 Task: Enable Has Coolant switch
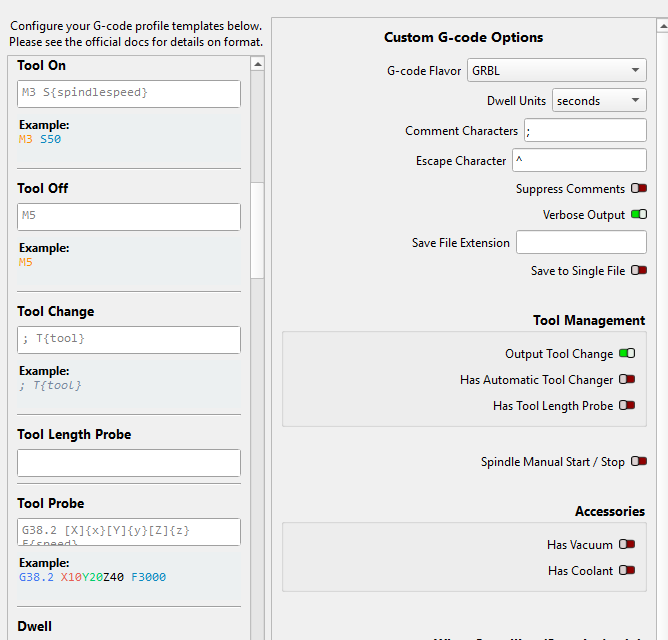coord(627,570)
